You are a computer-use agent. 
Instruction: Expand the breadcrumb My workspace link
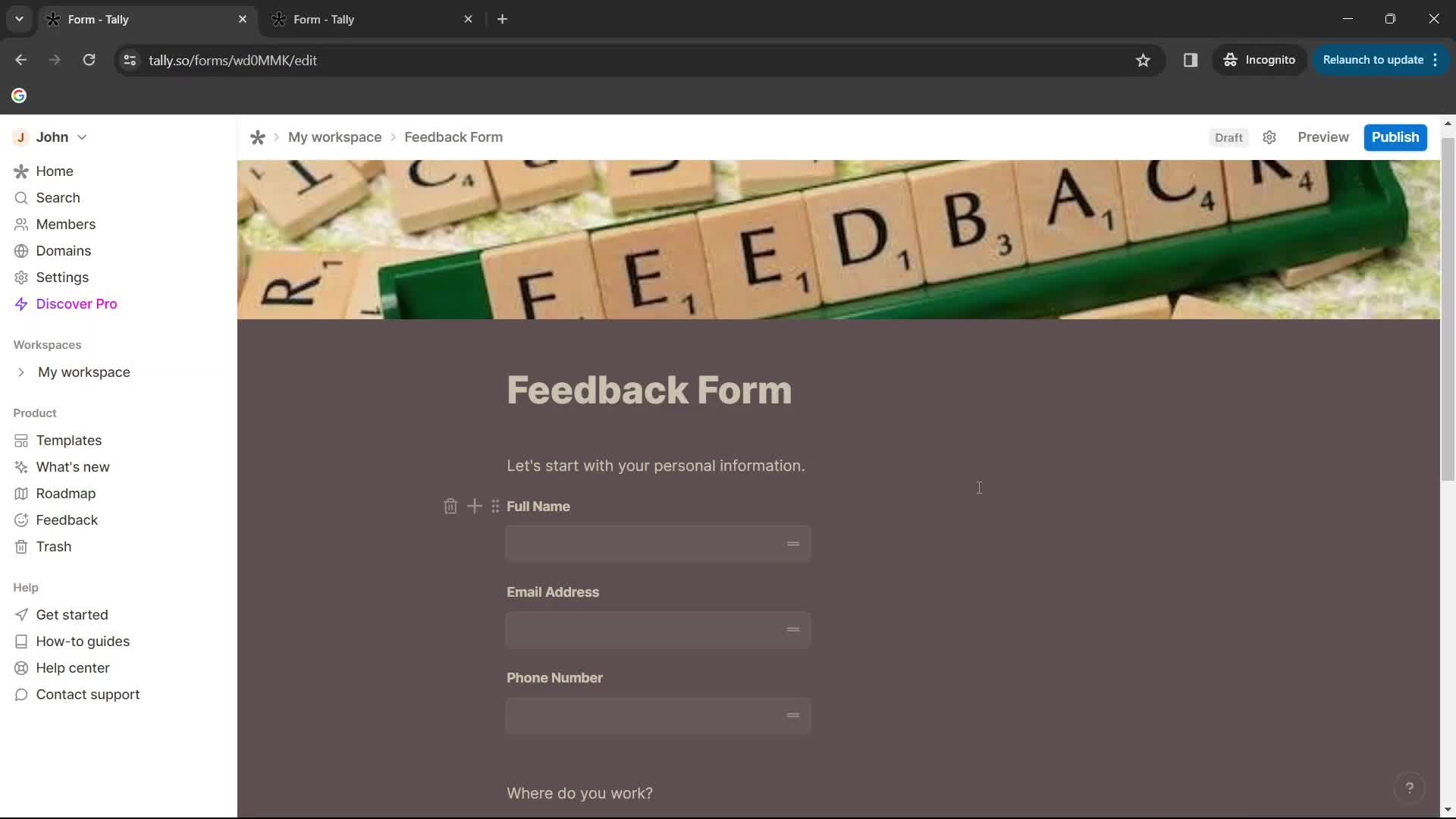point(334,136)
